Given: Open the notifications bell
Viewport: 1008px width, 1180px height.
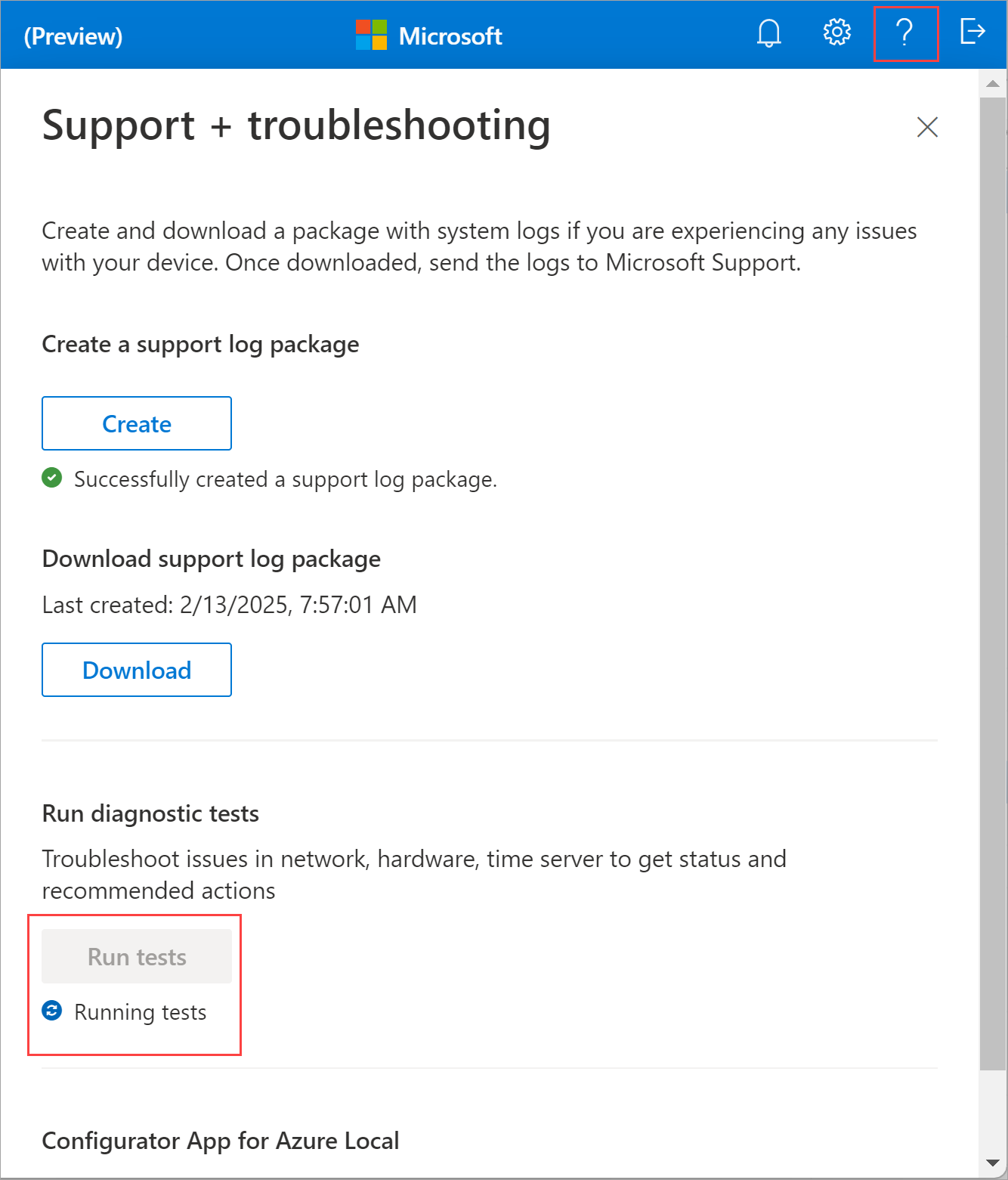Looking at the screenshot, I should point(768,34).
